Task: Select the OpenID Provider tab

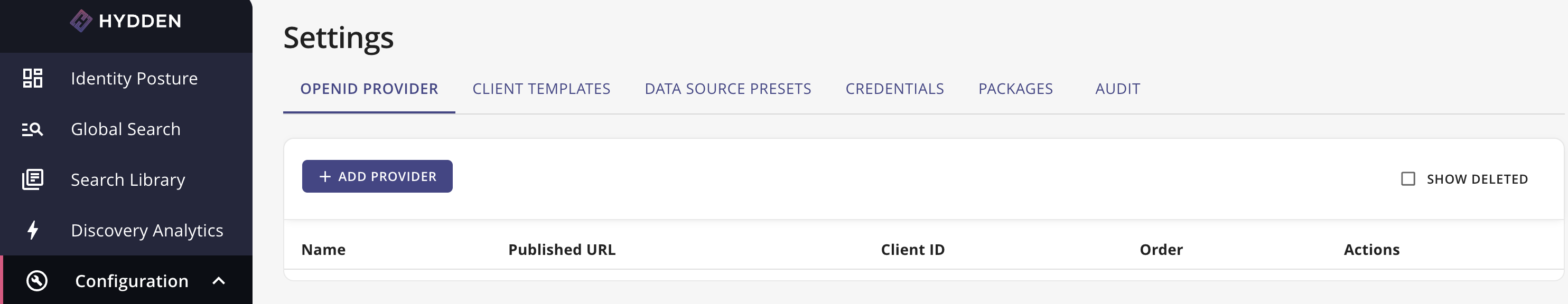Action: (368, 89)
